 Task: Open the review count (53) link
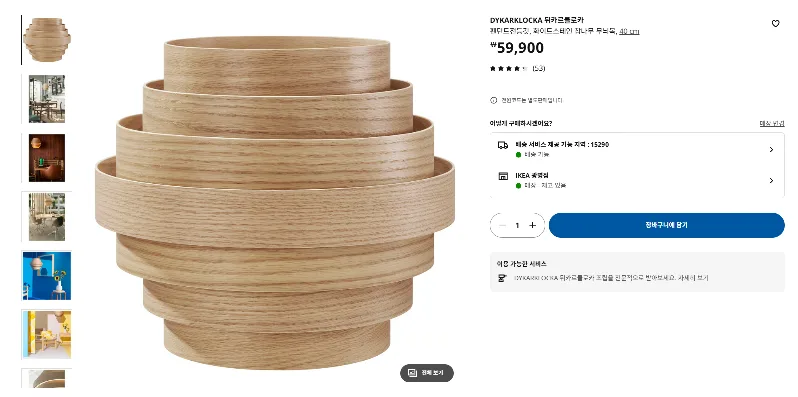click(538, 68)
